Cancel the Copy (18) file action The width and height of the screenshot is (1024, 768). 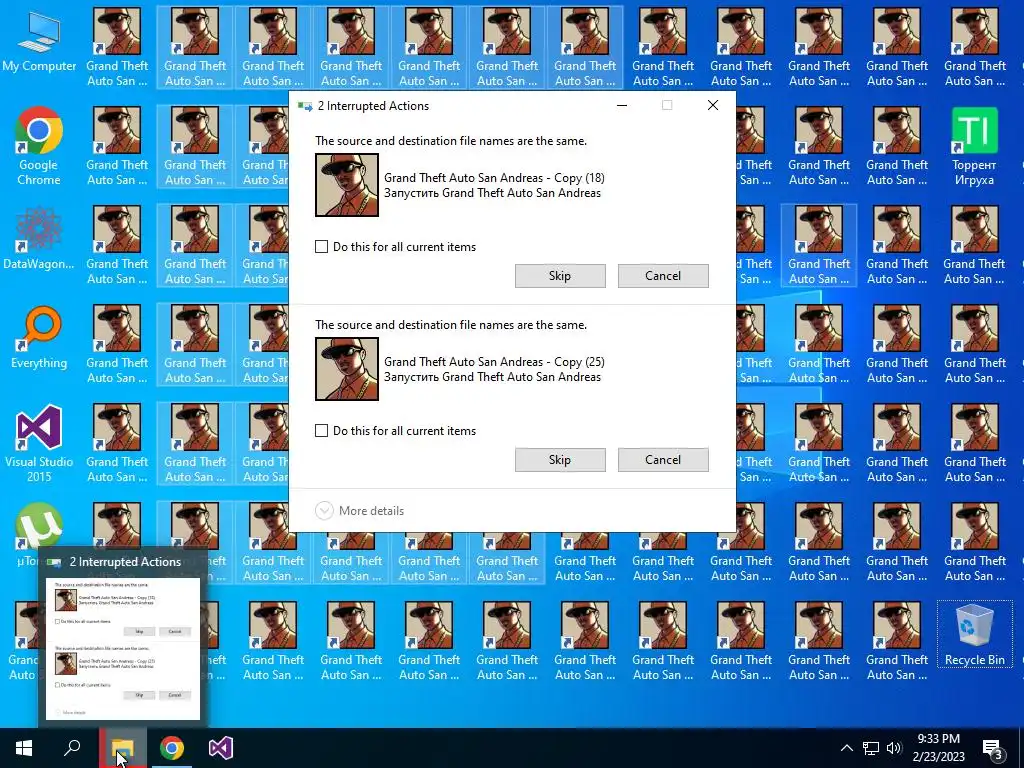(663, 276)
